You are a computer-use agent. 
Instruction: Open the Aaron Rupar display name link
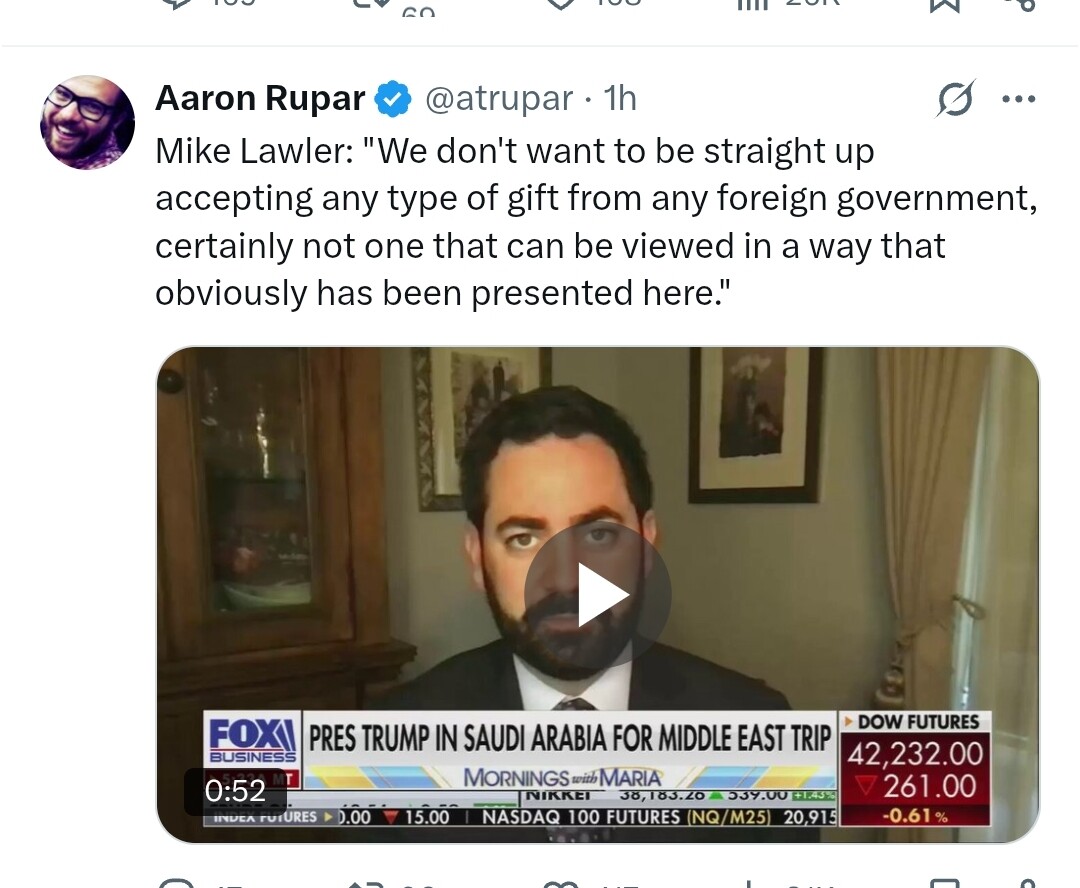coord(260,99)
